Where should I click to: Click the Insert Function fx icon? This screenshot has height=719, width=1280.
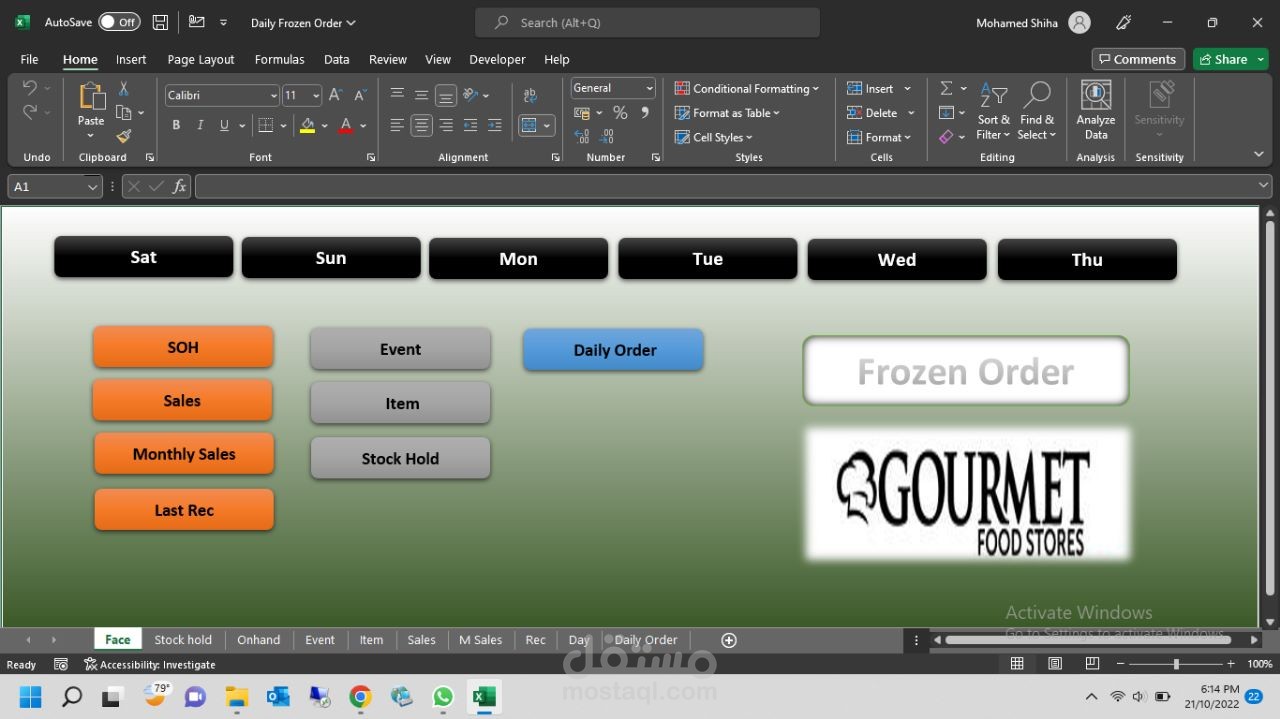click(x=179, y=186)
